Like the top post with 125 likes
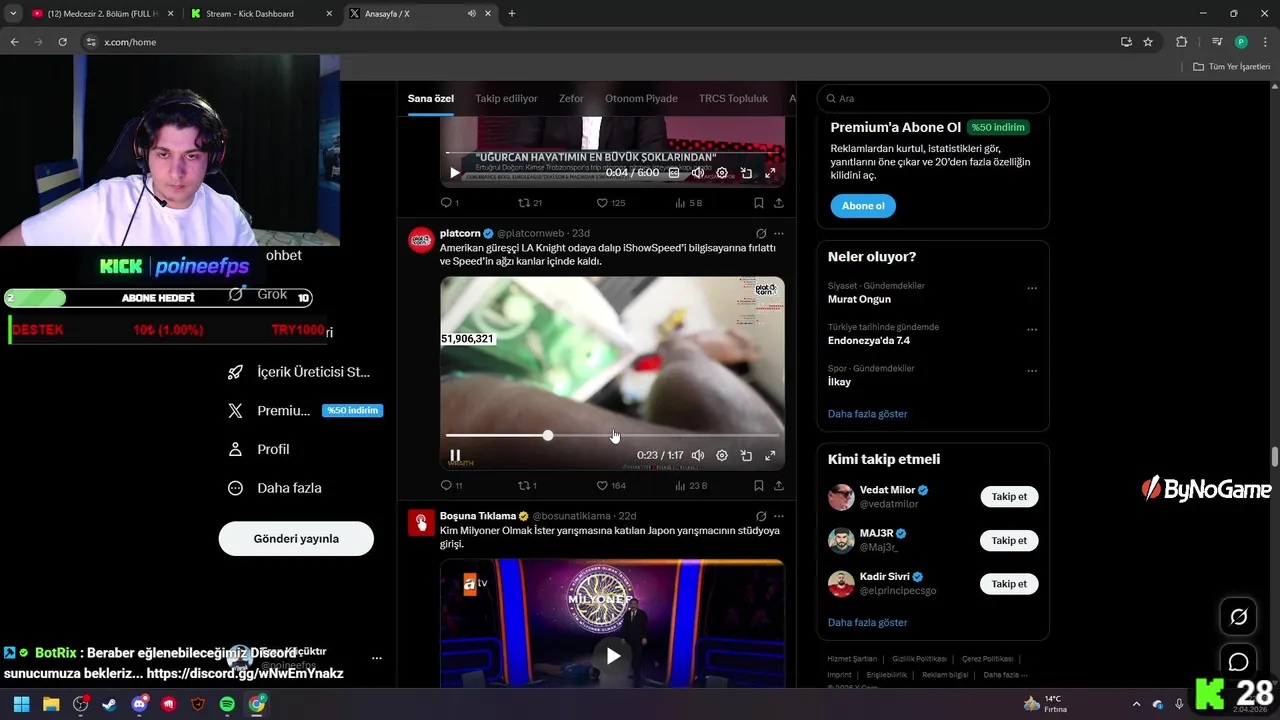 [611, 203]
